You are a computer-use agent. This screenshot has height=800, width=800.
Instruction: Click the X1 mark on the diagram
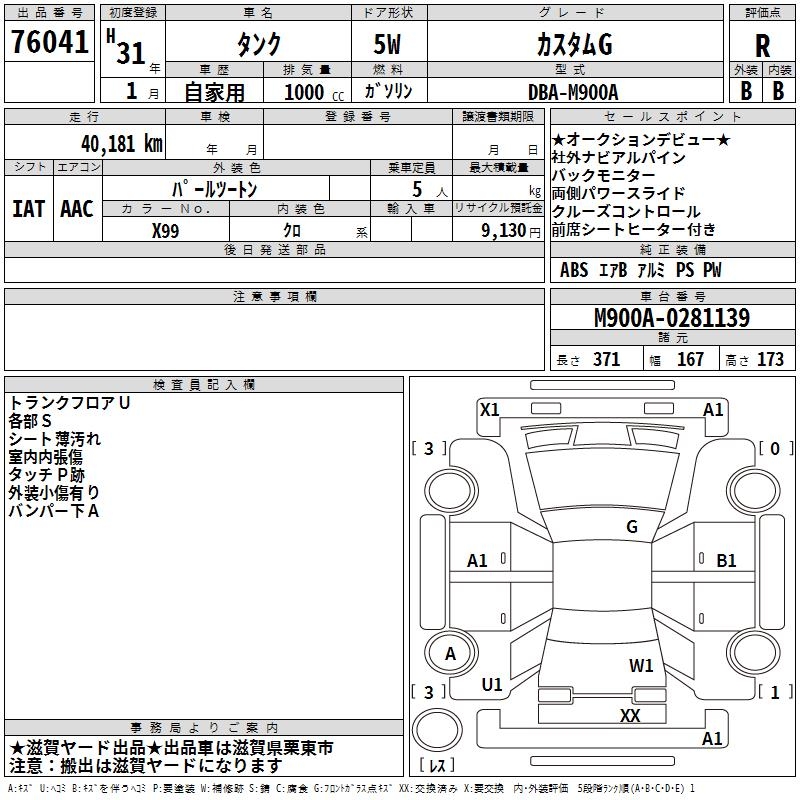coord(489,409)
